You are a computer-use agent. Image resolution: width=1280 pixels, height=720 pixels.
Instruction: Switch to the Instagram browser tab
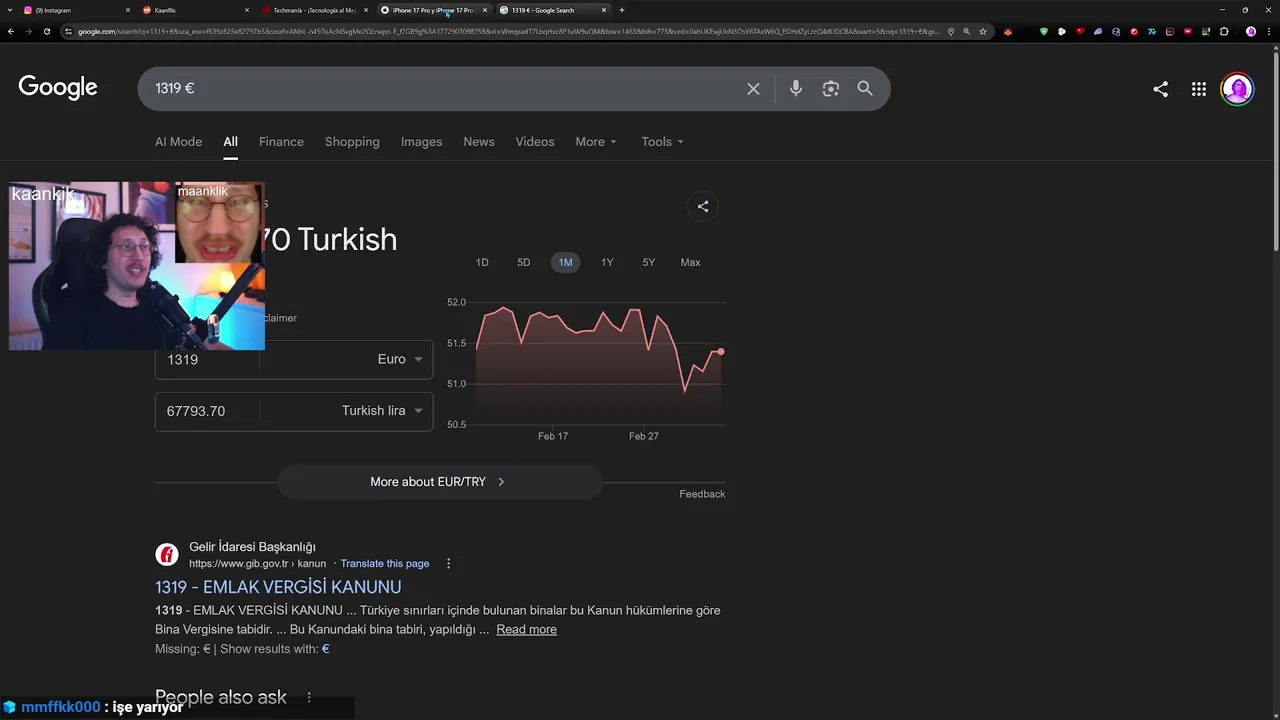point(75,10)
